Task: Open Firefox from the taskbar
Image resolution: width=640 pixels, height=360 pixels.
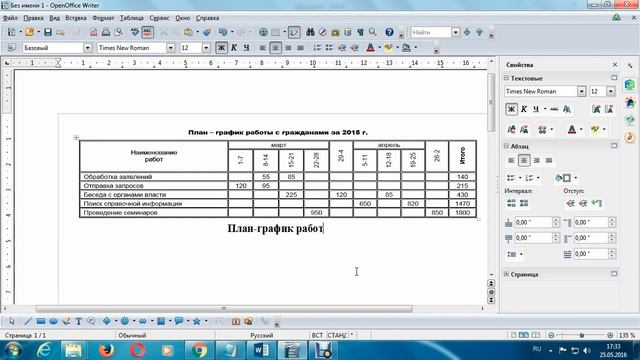Action: click(x=106, y=350)
